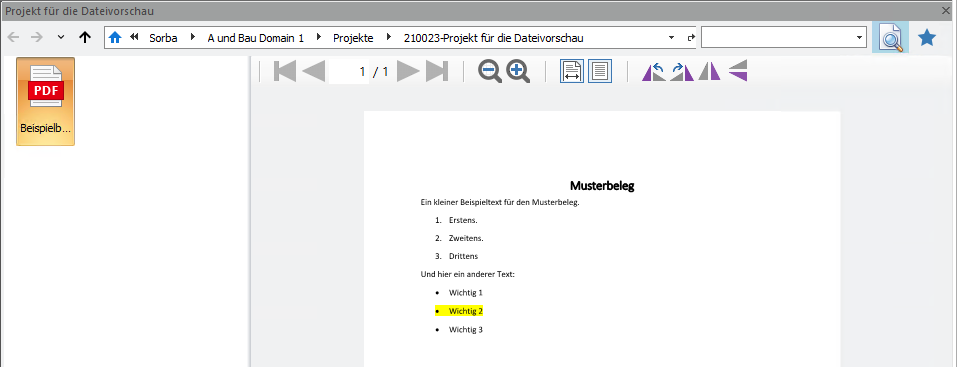Select the Beispielb... PDF file
Screen dimensions: 957x367
[x=45, y=101]
